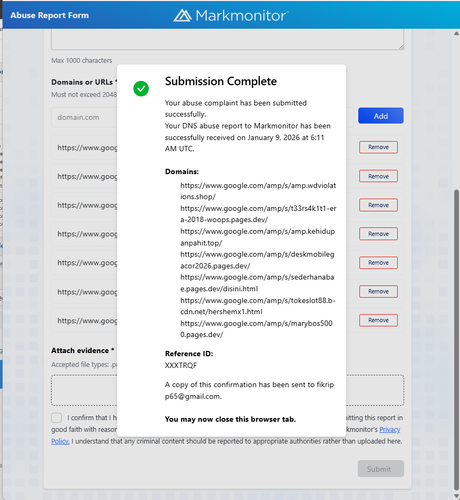
Task: Click the 'Attach evidence' label
Action: point(82,350)
